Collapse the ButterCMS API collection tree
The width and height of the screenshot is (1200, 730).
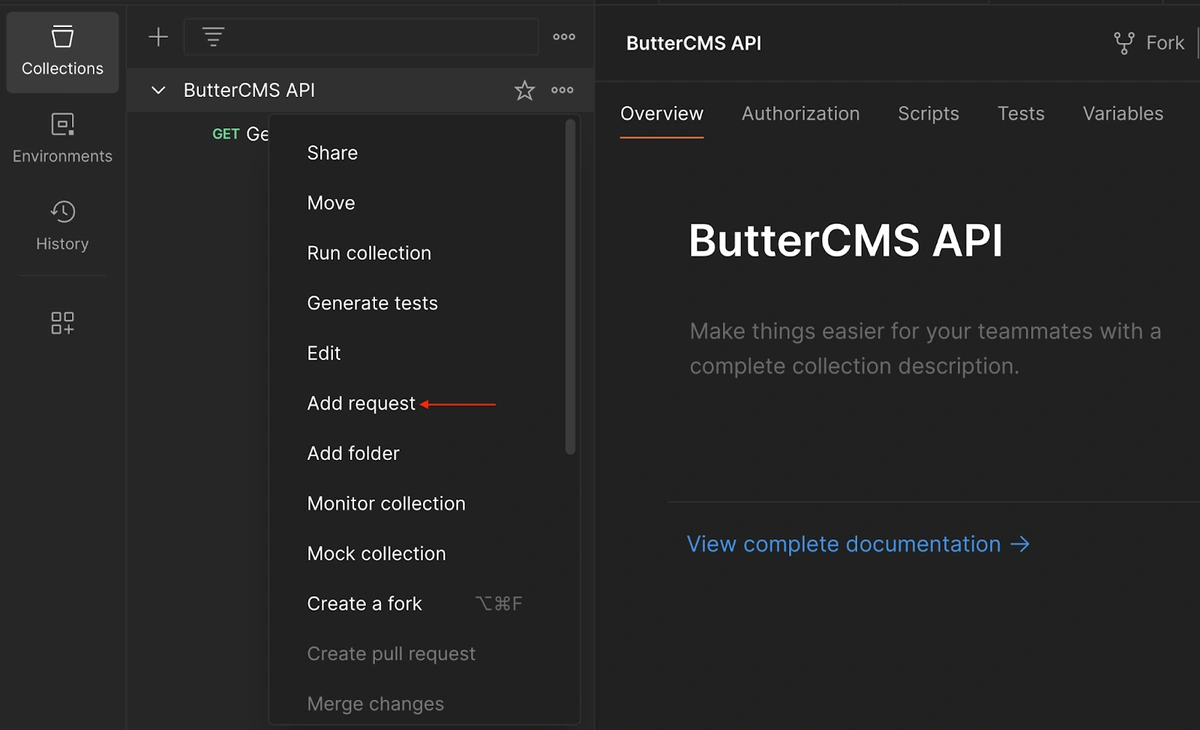(x=158, y=90)
